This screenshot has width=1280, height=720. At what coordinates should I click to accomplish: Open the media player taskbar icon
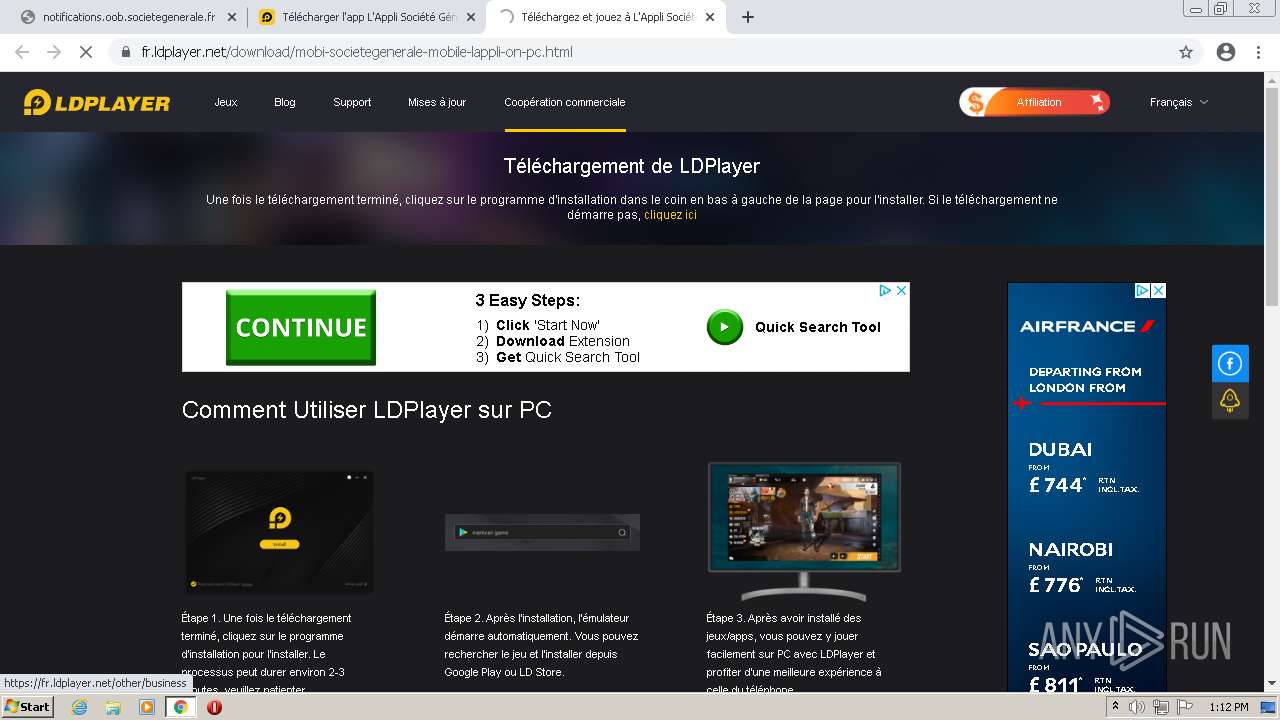147,707
